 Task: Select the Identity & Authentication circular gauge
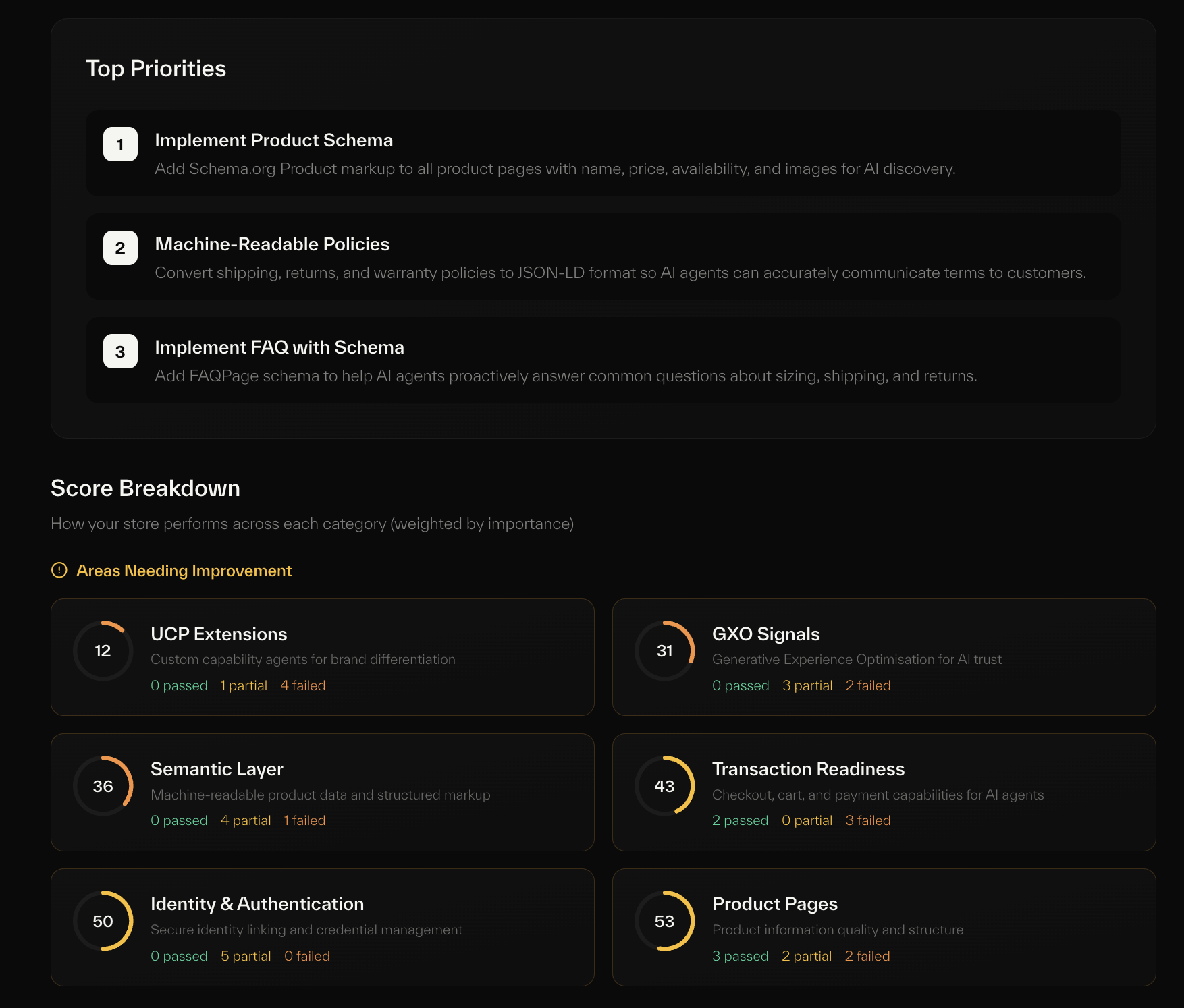pos(103,920)
